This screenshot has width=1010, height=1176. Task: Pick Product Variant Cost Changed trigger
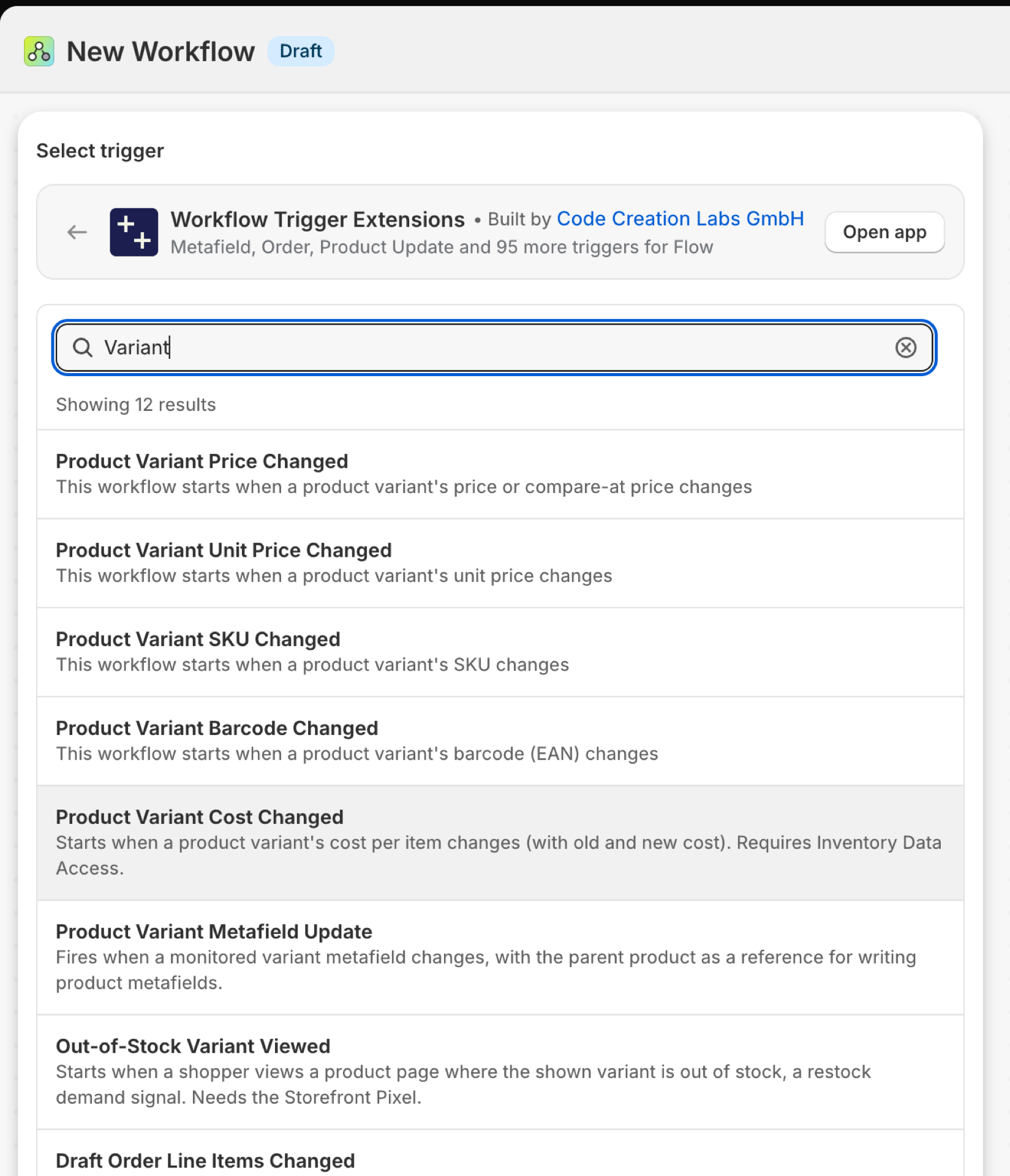pos(500,842)
